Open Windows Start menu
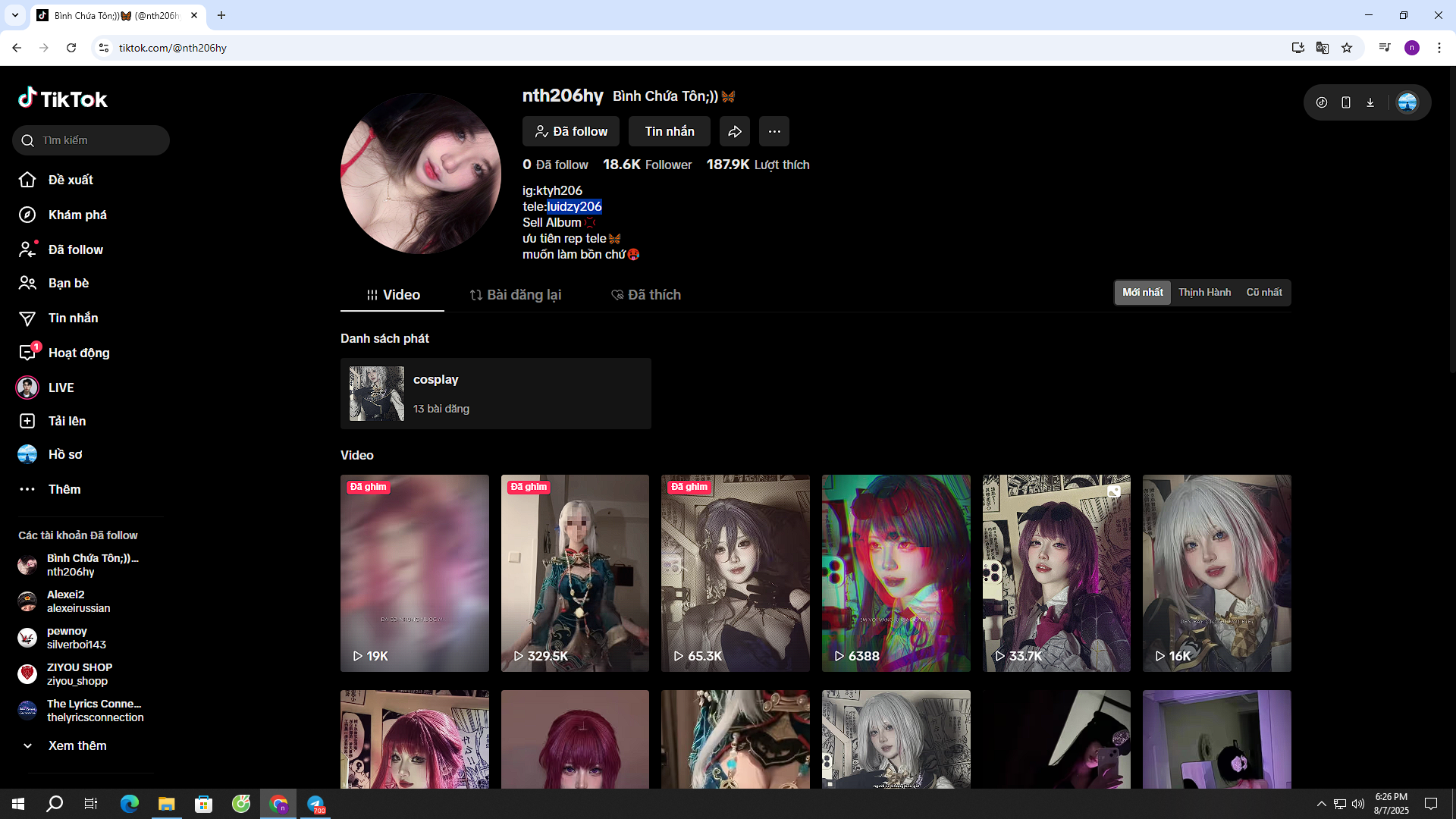The width and height of the screenshot is (1456, 819). pos(18,804)
